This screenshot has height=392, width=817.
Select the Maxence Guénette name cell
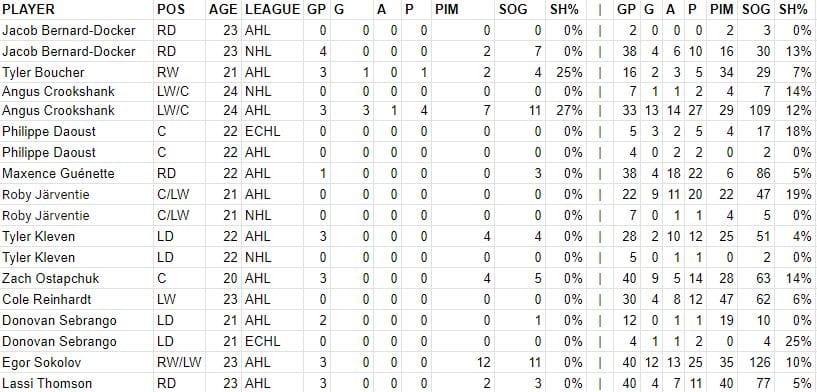click(77, 173)
